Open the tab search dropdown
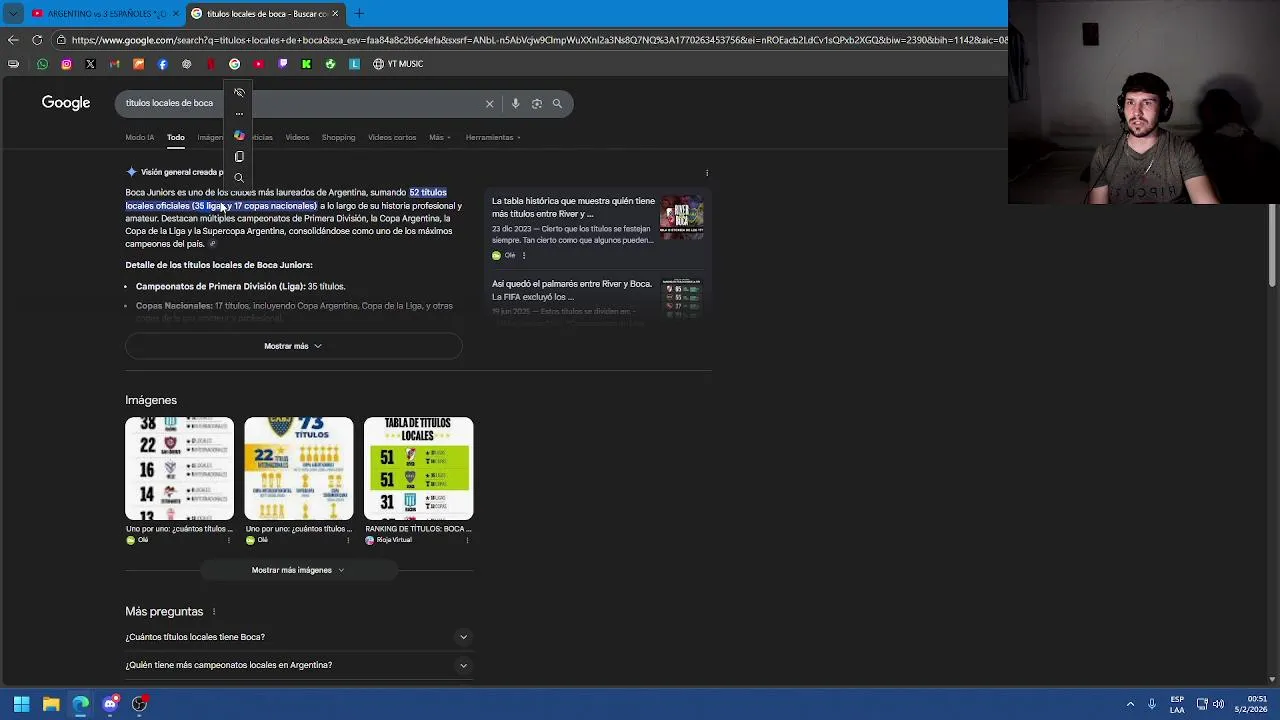The width and height of the screenshot is (1280, 720). 12,13
